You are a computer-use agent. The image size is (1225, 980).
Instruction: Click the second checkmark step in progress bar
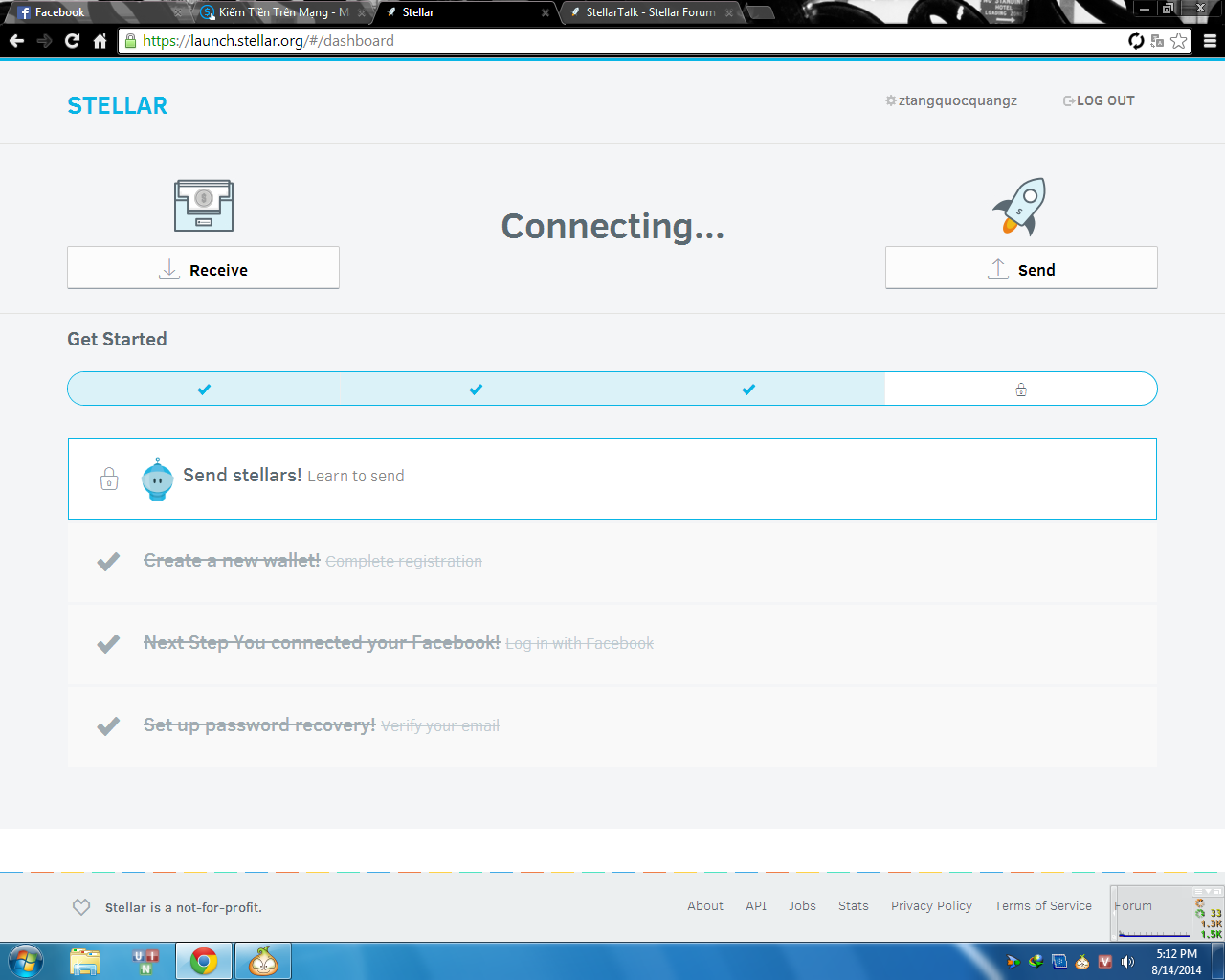(x=476, y=390)
